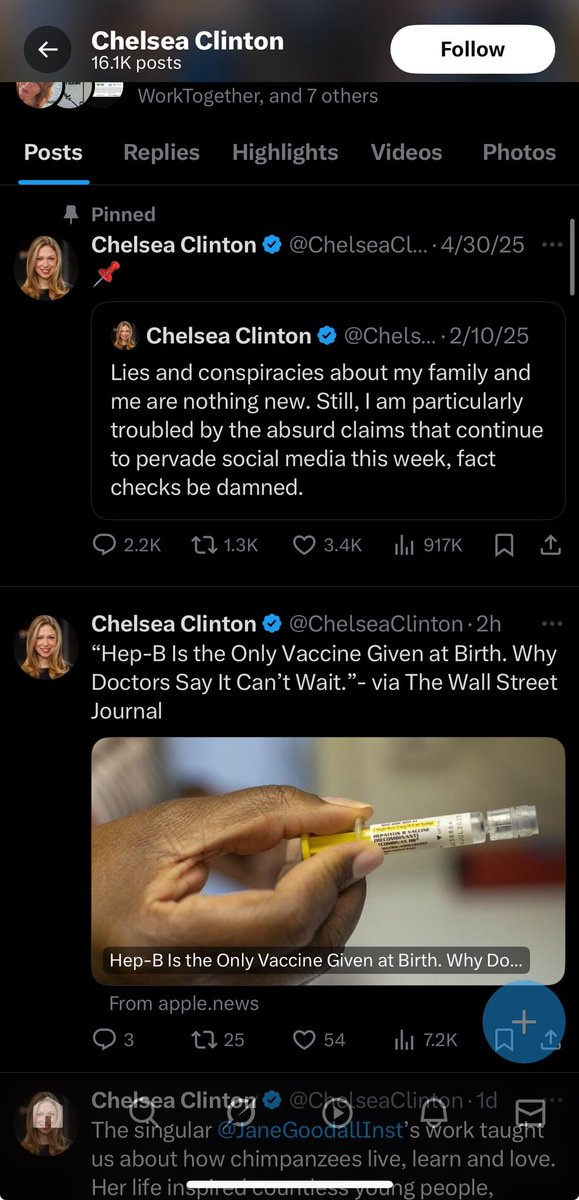Reply to the Hep-B vaccine post
Image resolution: width=579 pixels, height=1200 pixels.
105,1040
